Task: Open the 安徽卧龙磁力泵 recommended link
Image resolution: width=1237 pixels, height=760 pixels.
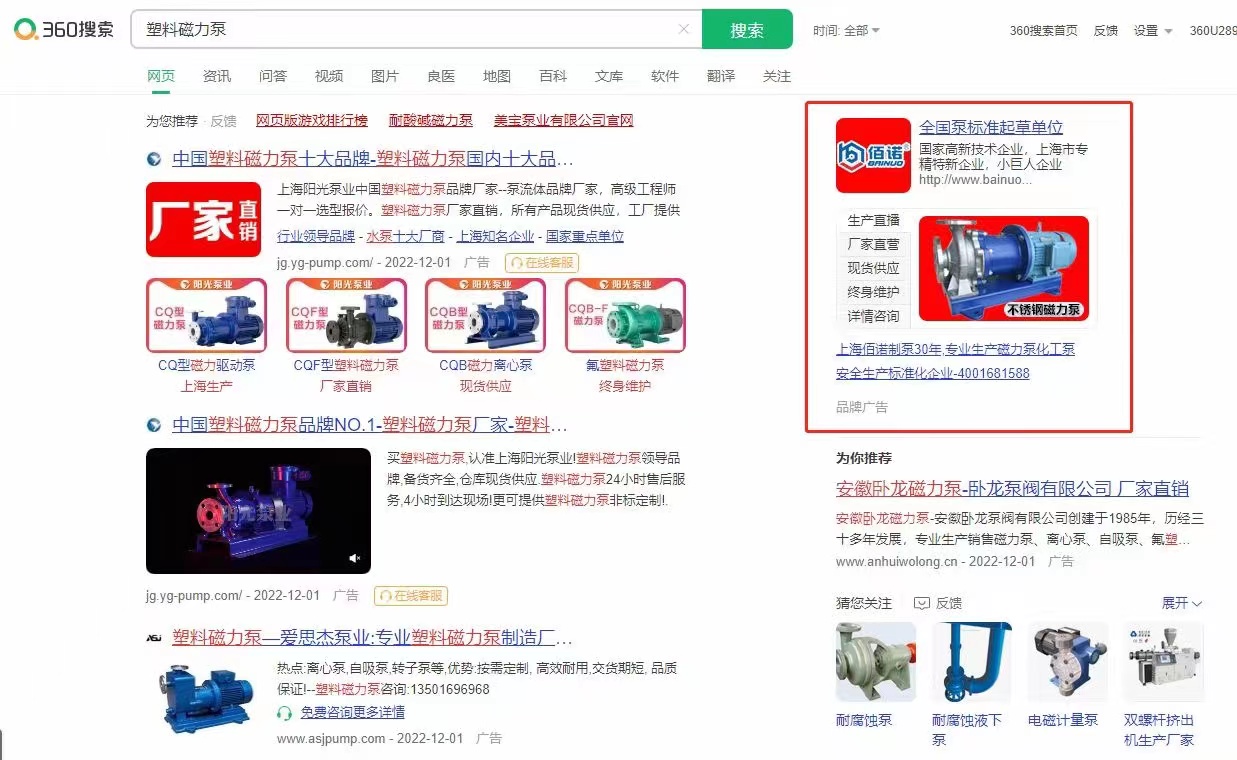Action: click(x=1012, y=489)
